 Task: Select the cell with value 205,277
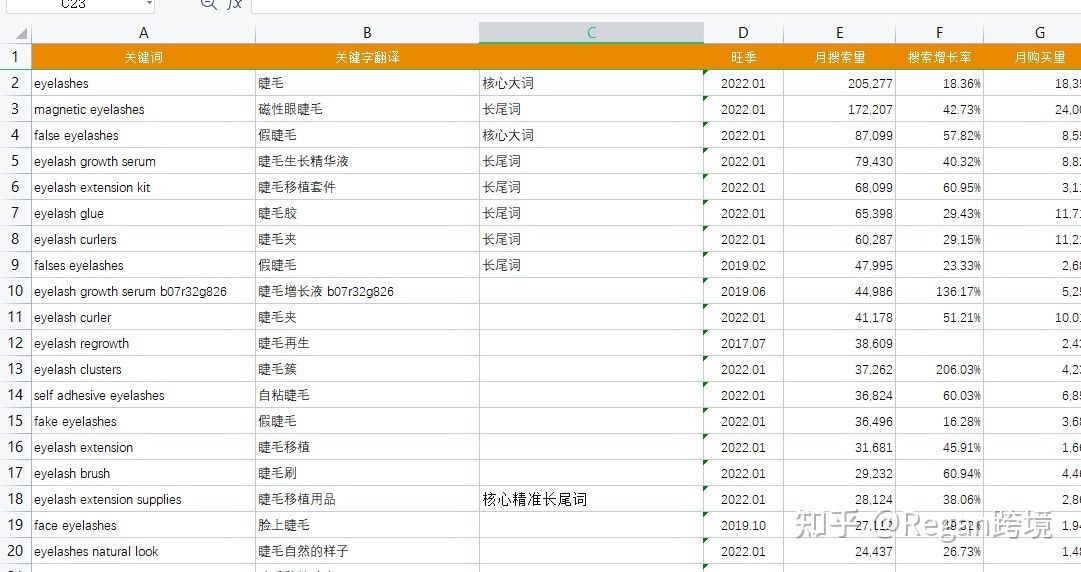(839, 84)
